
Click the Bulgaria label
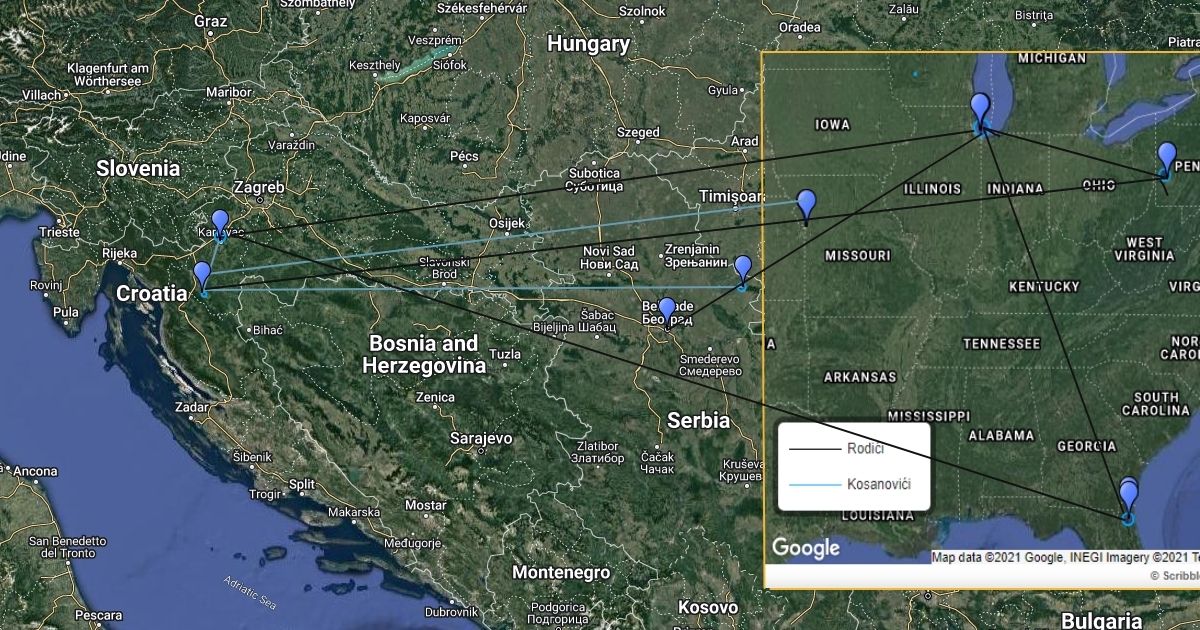[x=1101, y=620]
